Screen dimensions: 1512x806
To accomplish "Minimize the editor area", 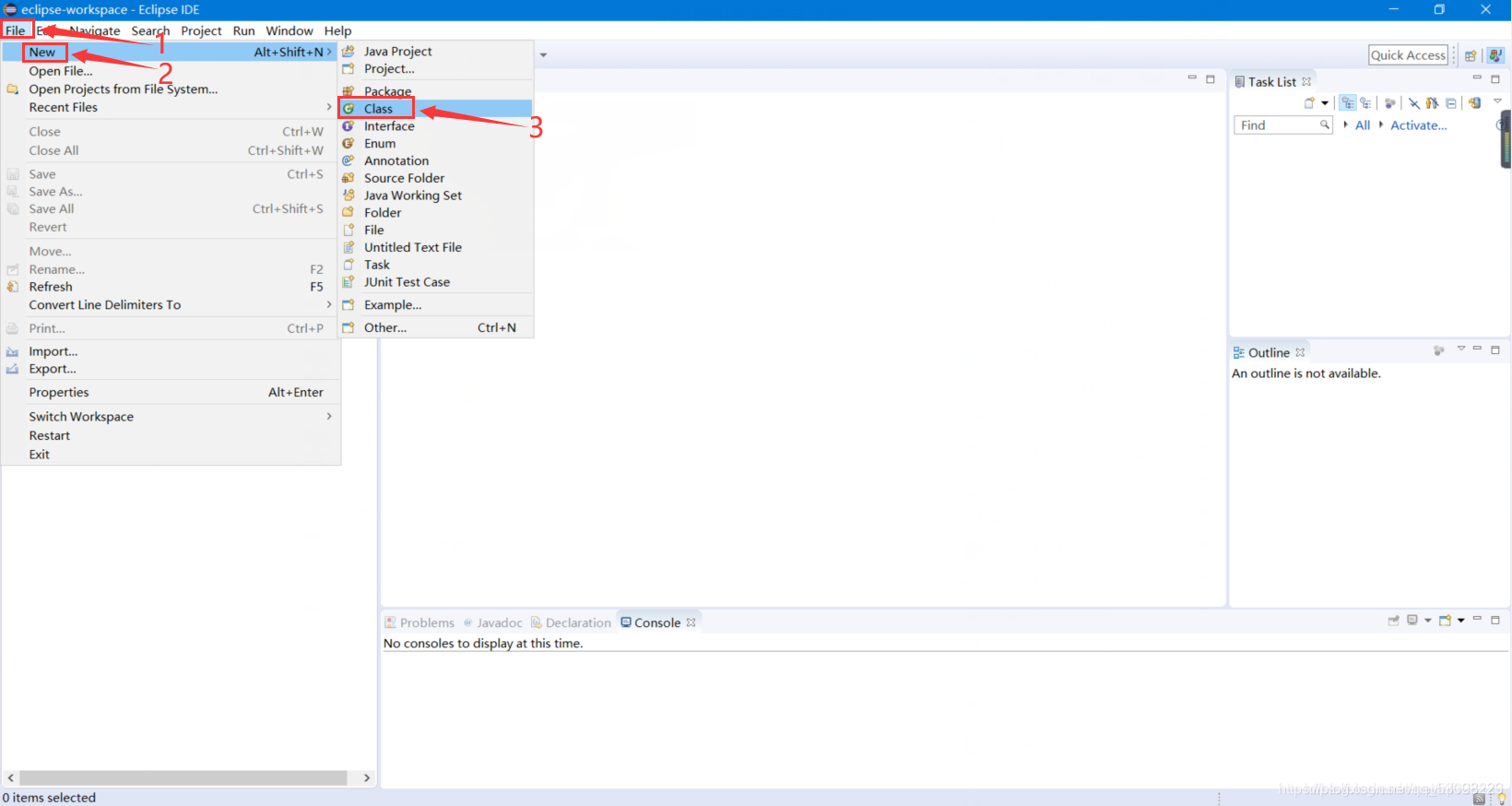I will tap(1192, 78).
